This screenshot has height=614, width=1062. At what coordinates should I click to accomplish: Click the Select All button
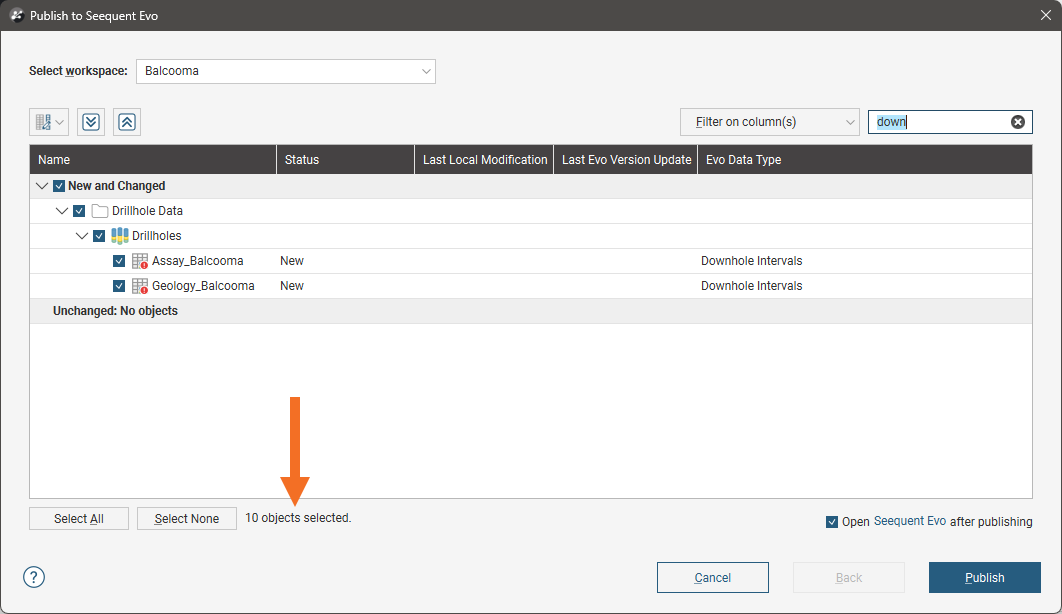(x=79, y=519)
